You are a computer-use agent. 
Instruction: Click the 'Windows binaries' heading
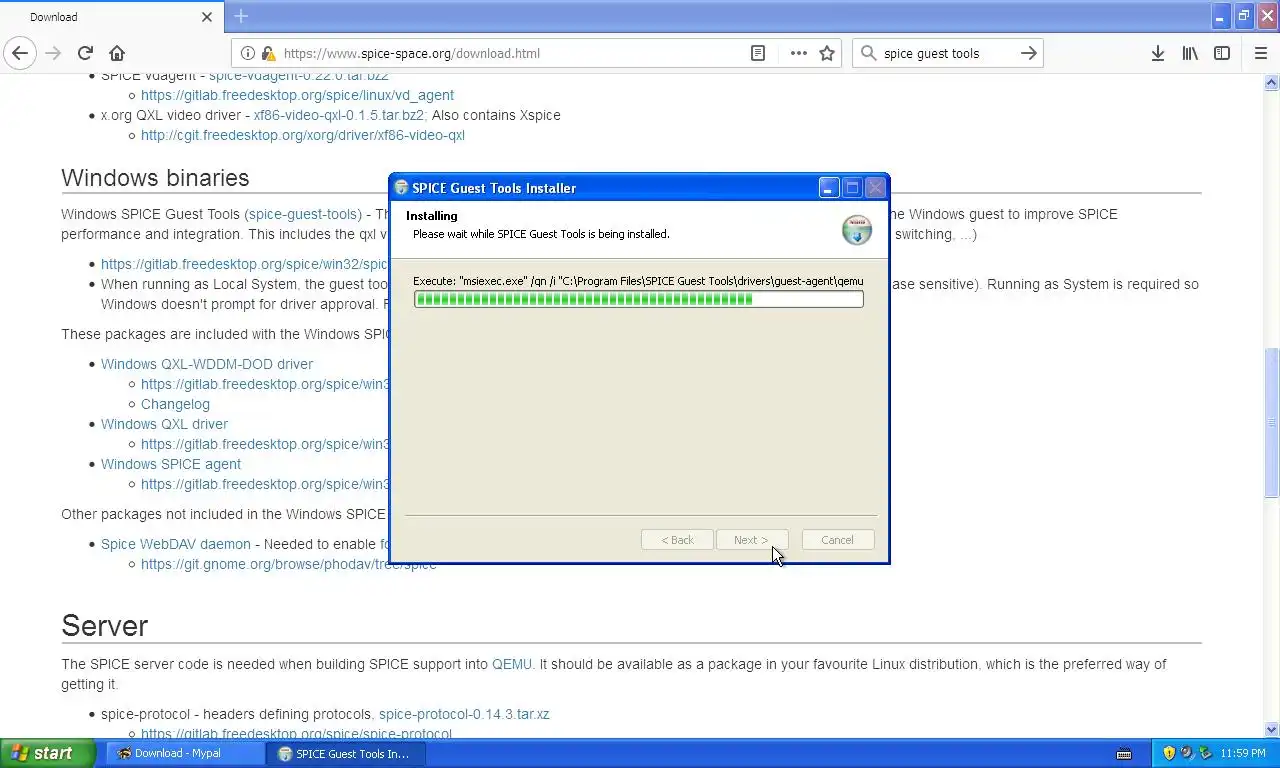click(155, 178)
